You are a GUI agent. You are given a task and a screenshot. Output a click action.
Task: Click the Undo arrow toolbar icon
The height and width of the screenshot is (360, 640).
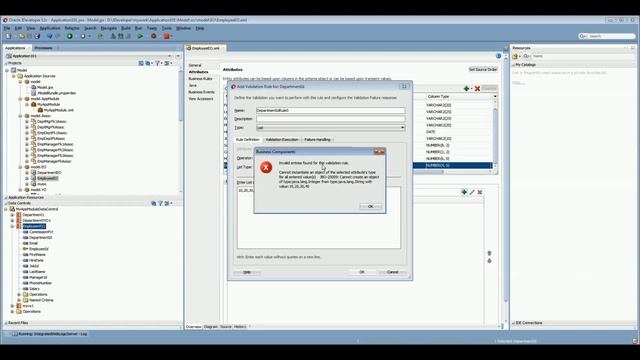pyautogui.click(x=50, y=36)
